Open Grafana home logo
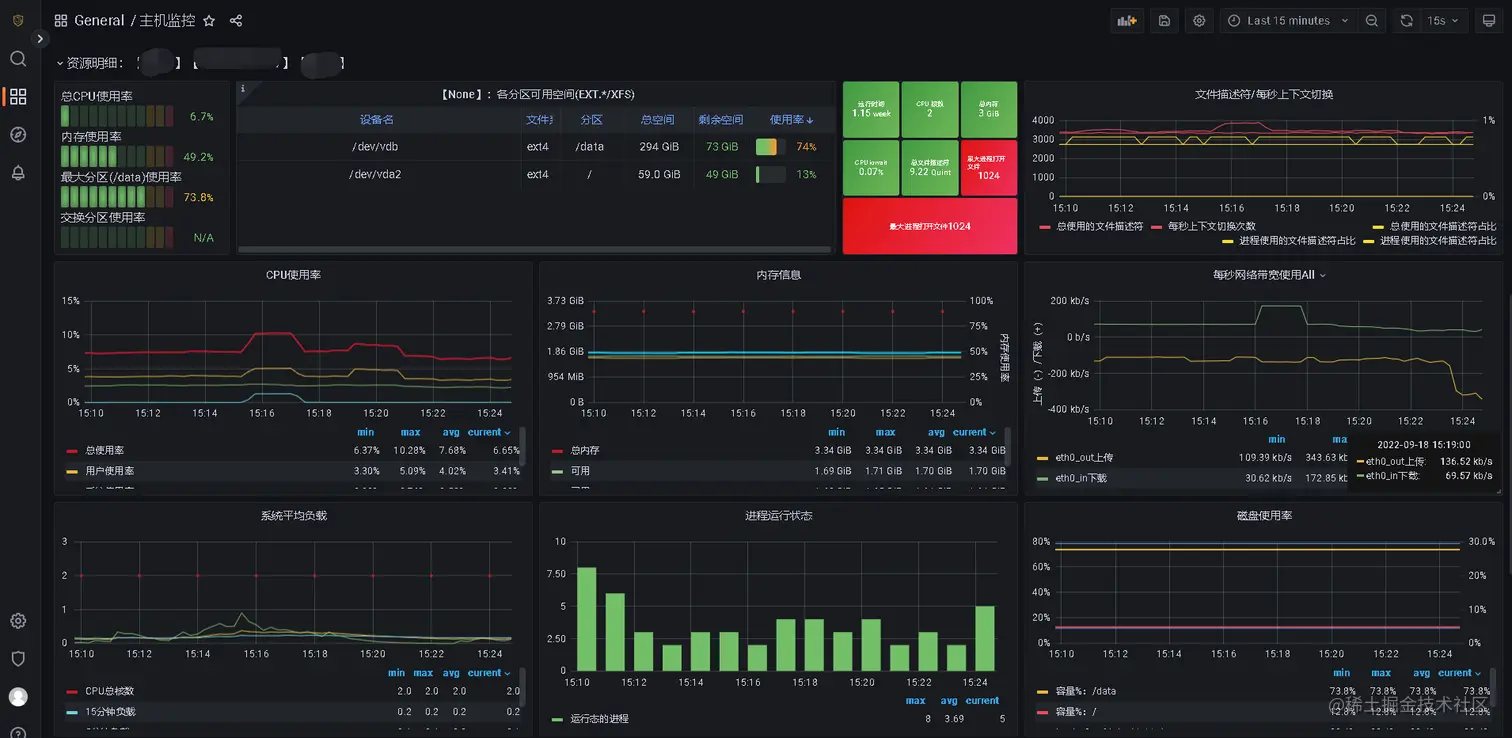The width and height of the screenshot is (1512, 738). pyautogui.click(x=18, y=20)
